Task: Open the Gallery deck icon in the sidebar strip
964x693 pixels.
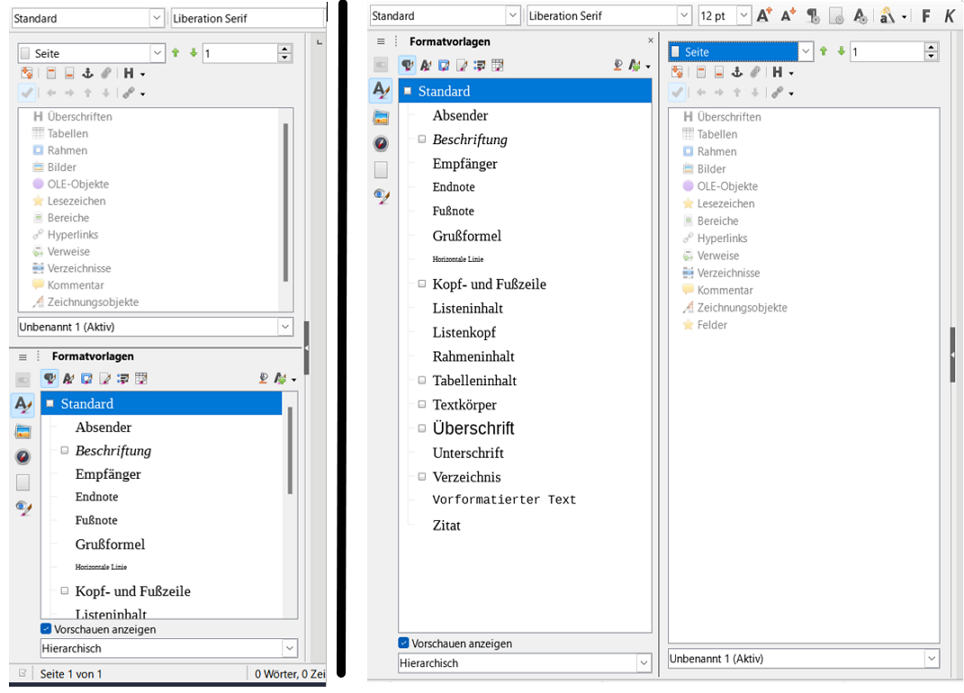Action: (380, 117)
